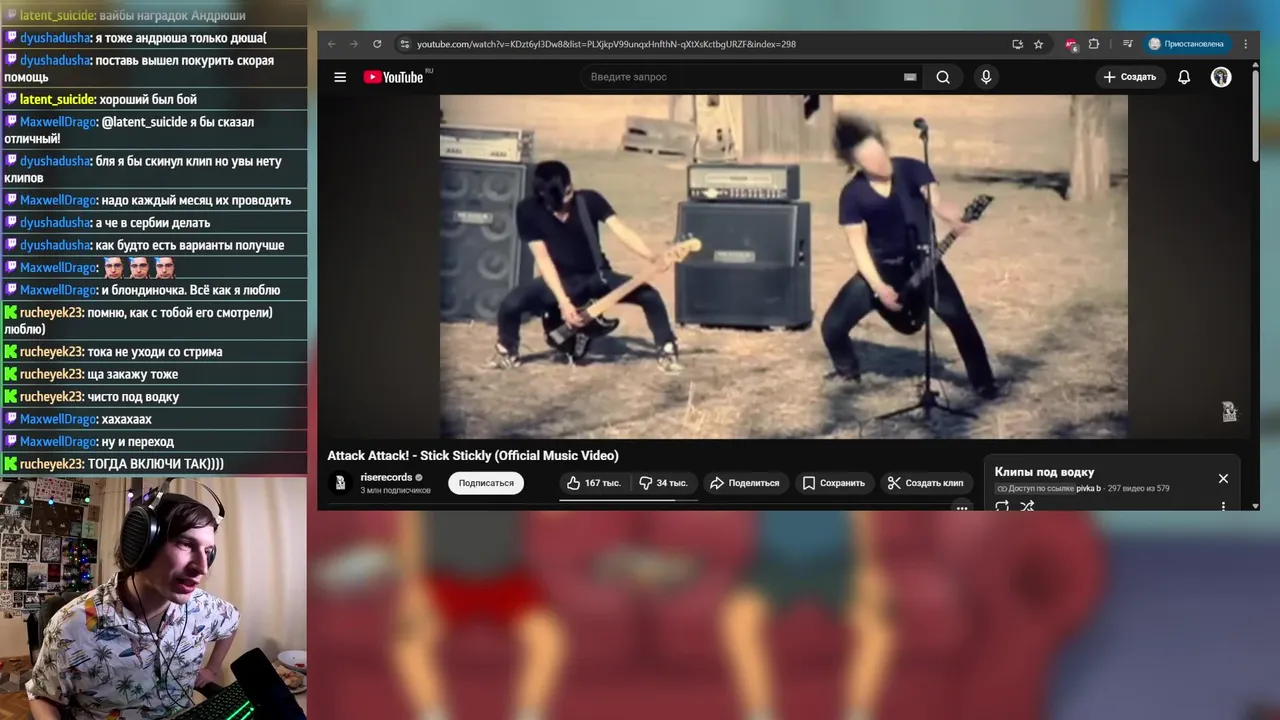The image size is (1280, 720).
Task: Select video title Attack Attack! - Stick Stickly
Action: (473, 455)
